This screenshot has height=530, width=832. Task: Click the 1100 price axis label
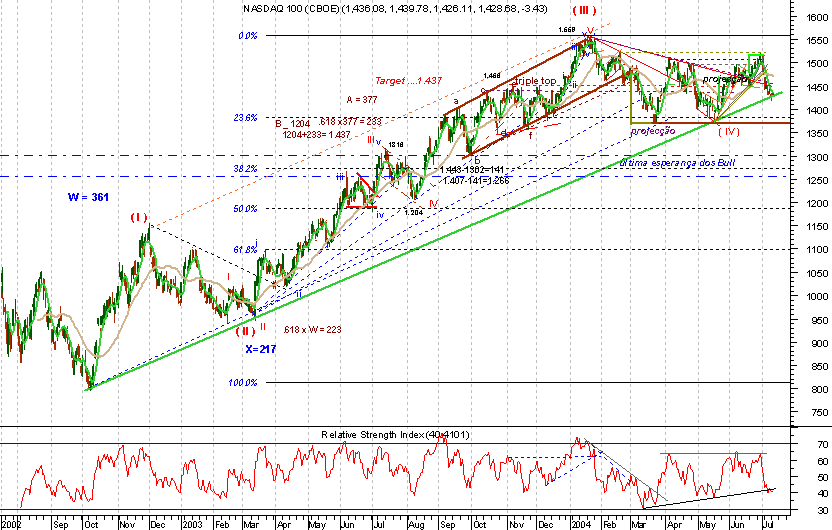pos(816,249)
